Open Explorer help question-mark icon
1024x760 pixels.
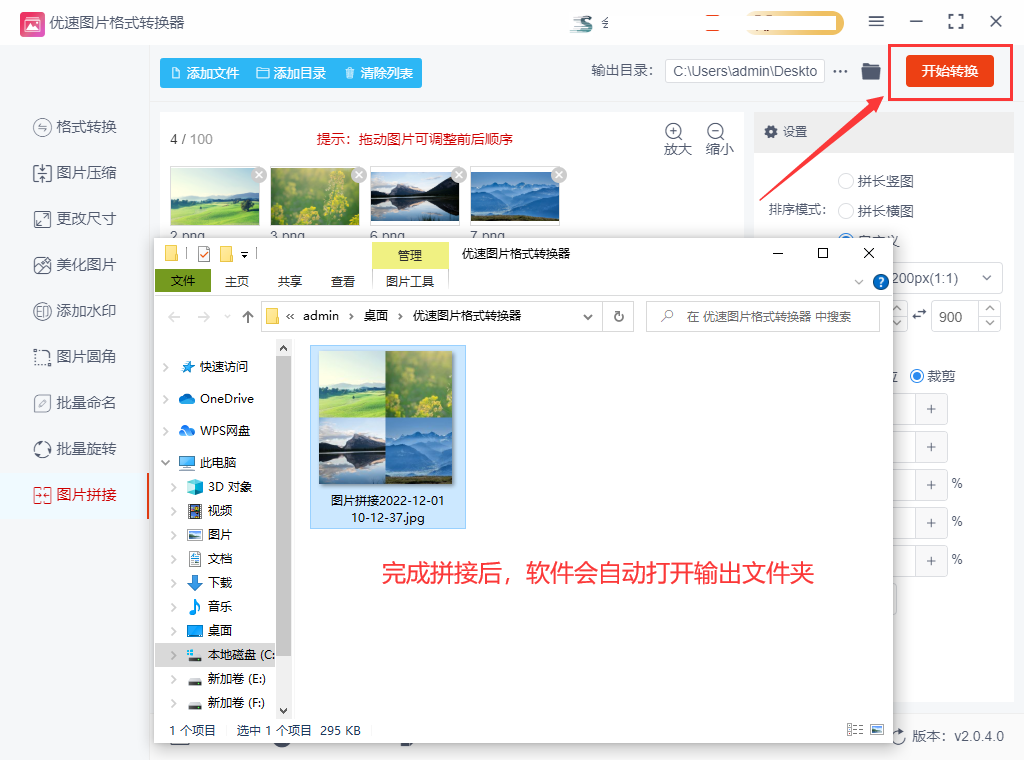coord(880,282)
